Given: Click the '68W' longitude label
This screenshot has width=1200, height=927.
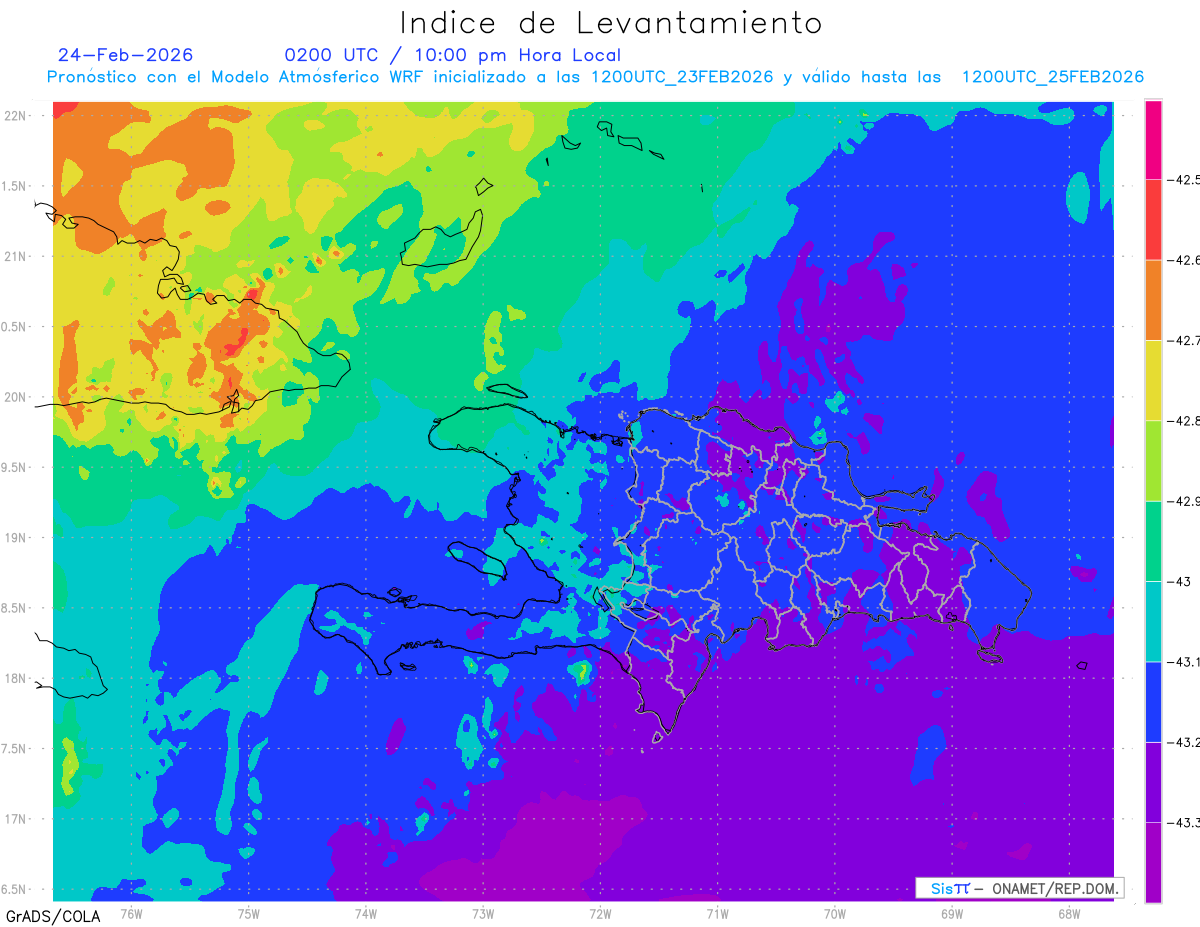Looking at the screenshot, I should tap(1069, 913).
